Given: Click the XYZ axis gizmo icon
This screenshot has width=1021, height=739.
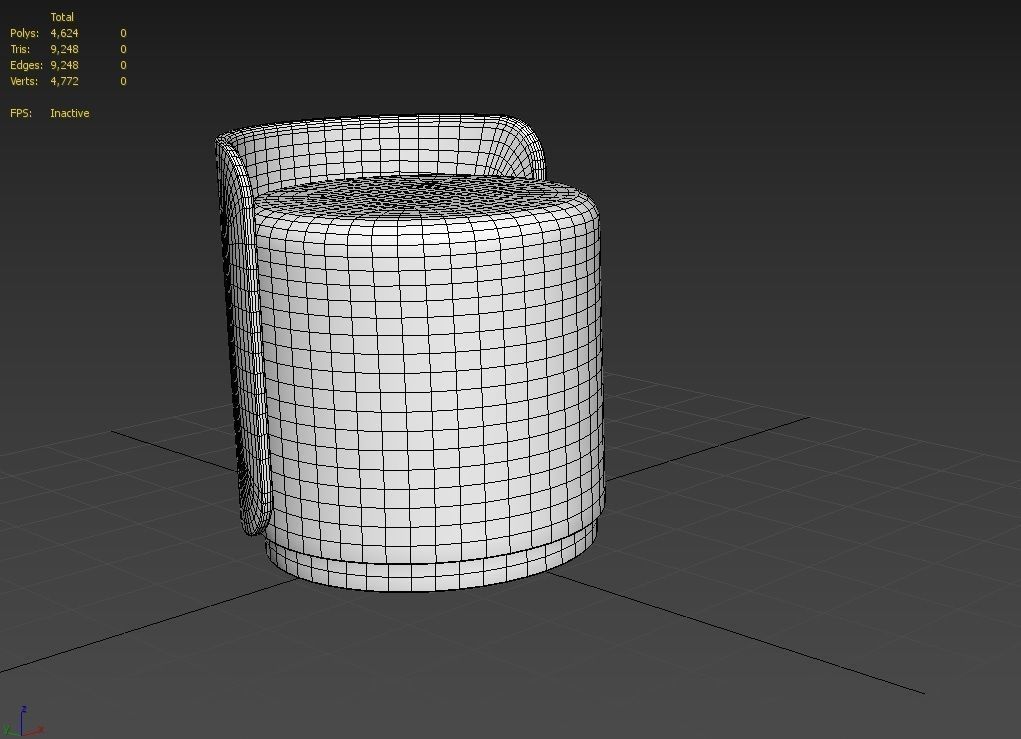Looking at the screenshot, I should click(23, 723).
